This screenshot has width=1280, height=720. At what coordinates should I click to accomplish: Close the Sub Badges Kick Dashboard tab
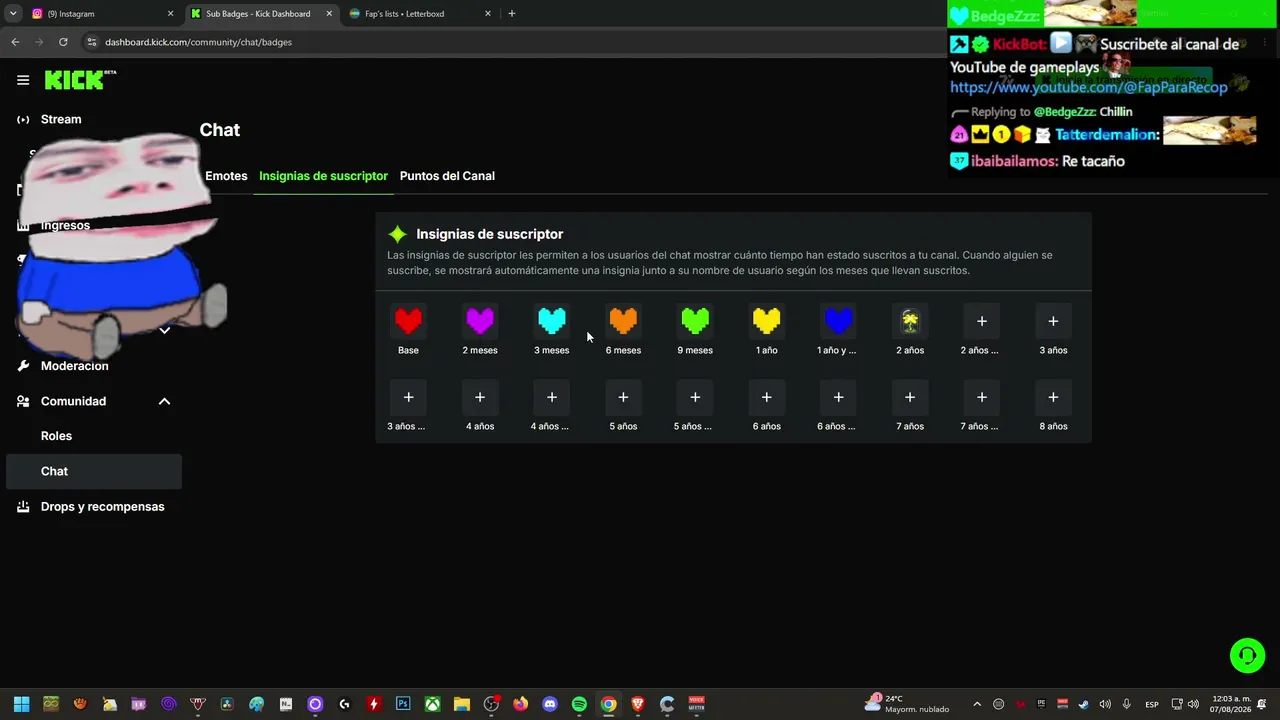(329, 14)
